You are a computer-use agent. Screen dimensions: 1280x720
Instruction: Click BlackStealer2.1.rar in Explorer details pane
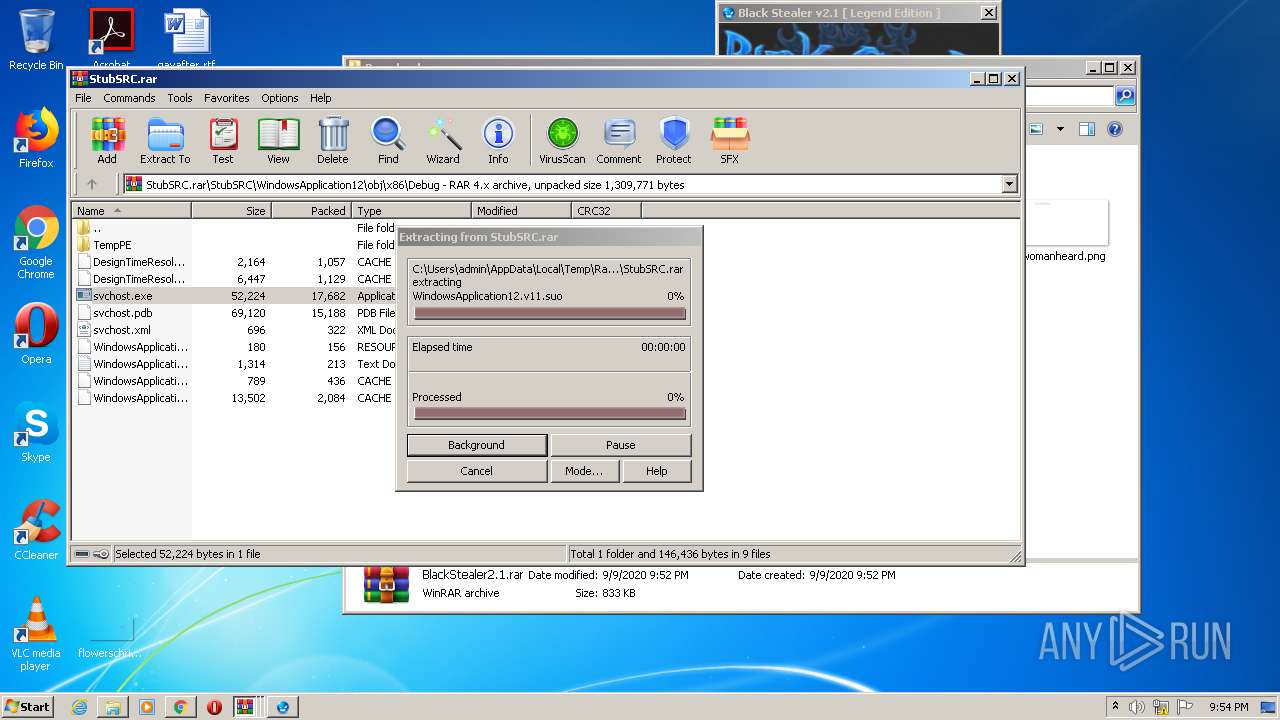tap(472, 575)
